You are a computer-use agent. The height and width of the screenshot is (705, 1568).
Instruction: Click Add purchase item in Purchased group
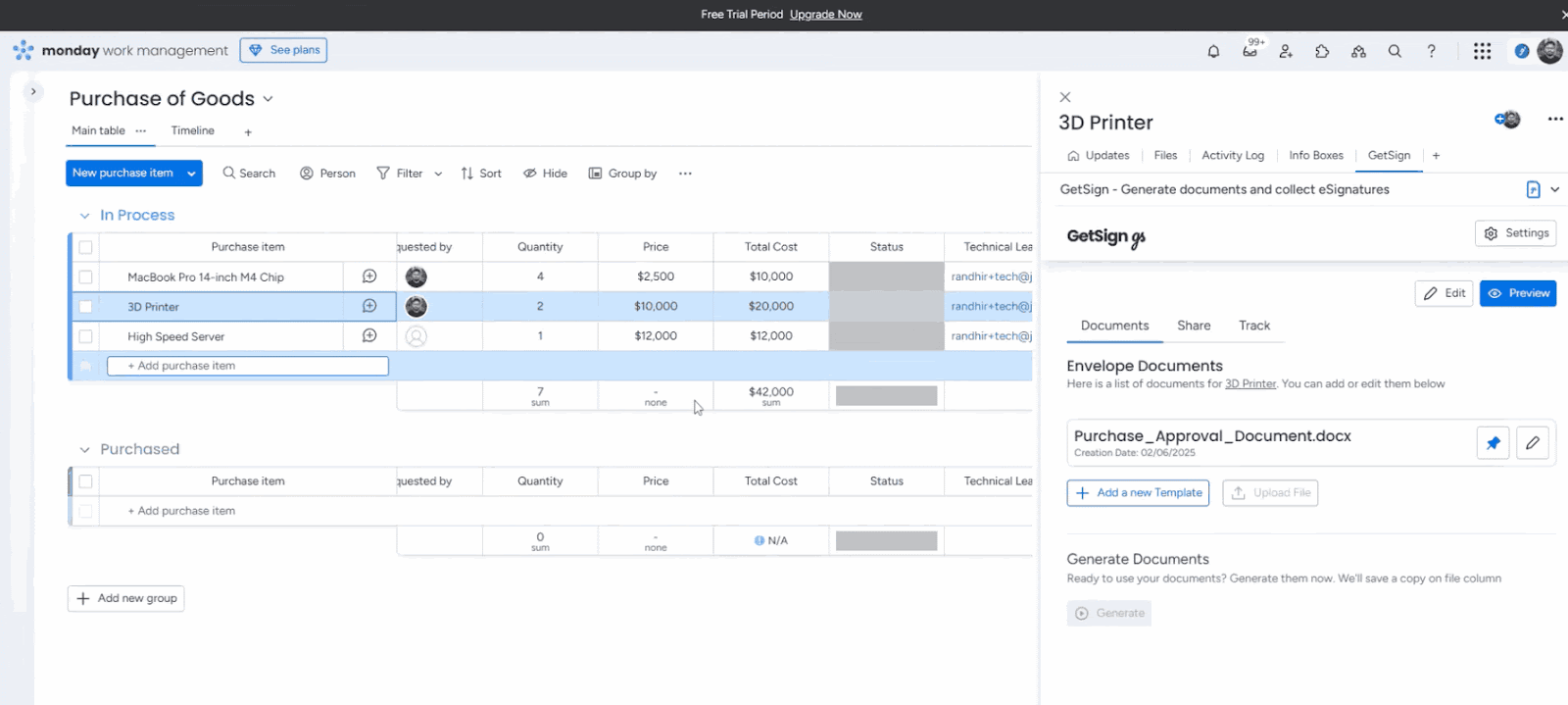click(181, 511)
